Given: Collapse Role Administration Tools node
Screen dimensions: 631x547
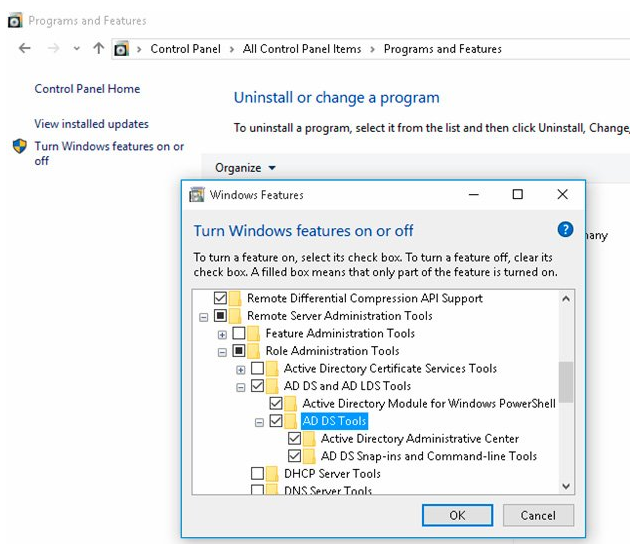Looking at the screenshot, I should click(222, 353).
